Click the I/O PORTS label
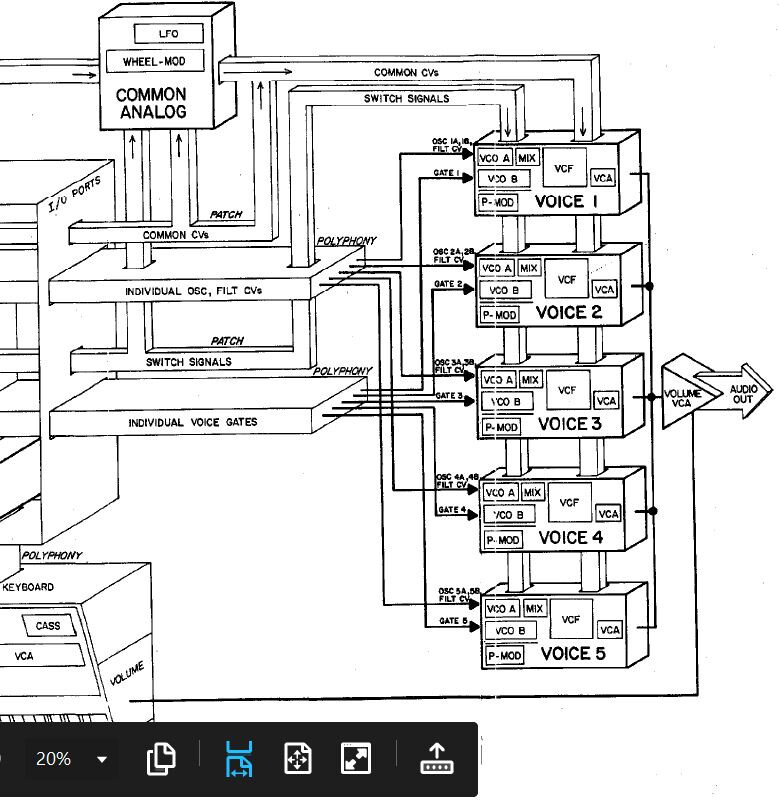This screenshot has height=806, width=779. (75, 195)
